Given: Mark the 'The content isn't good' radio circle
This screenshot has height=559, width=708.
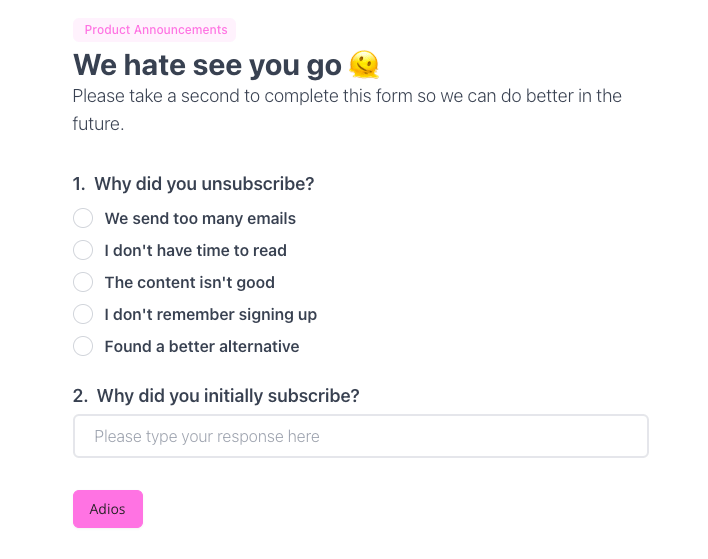Looking at the screenshot, I should (83, 282).
